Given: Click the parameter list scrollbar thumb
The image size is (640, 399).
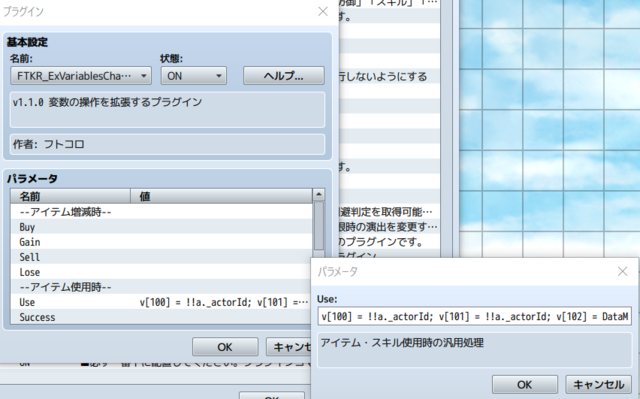Looking at the screenshot, I should [x=318, y=226].
